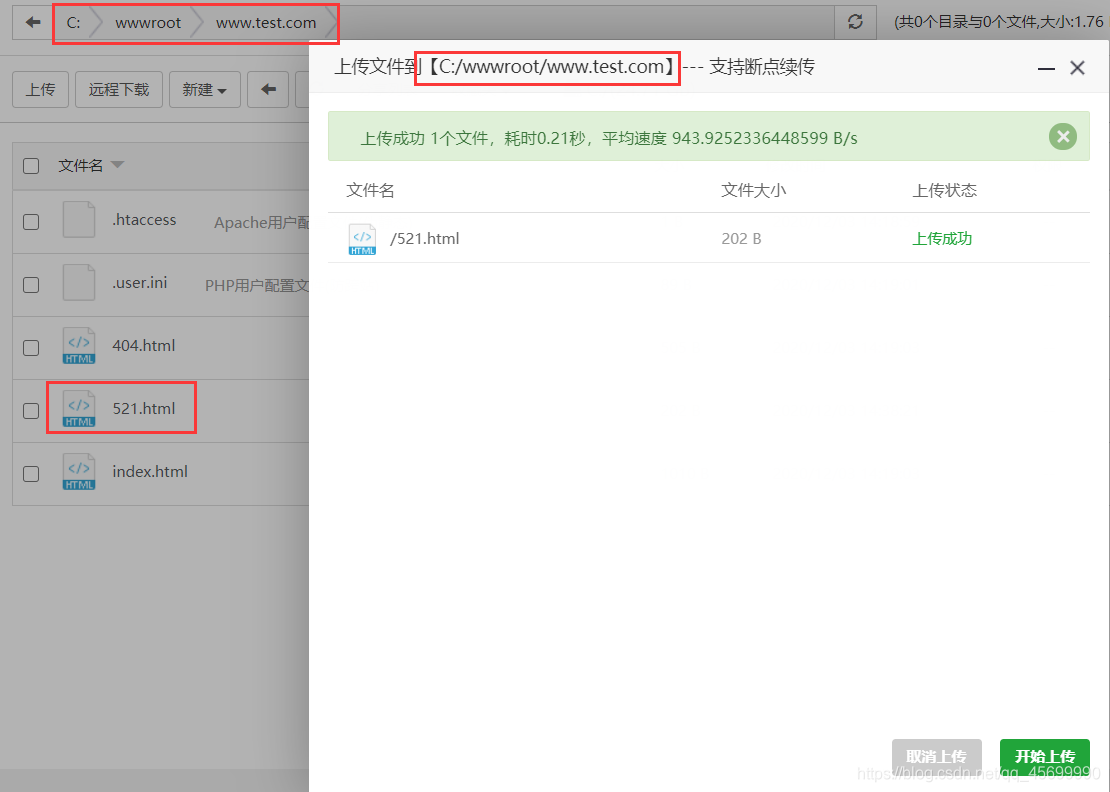Open the 404.html file name
1110x792 pixels.
(144, 346)
